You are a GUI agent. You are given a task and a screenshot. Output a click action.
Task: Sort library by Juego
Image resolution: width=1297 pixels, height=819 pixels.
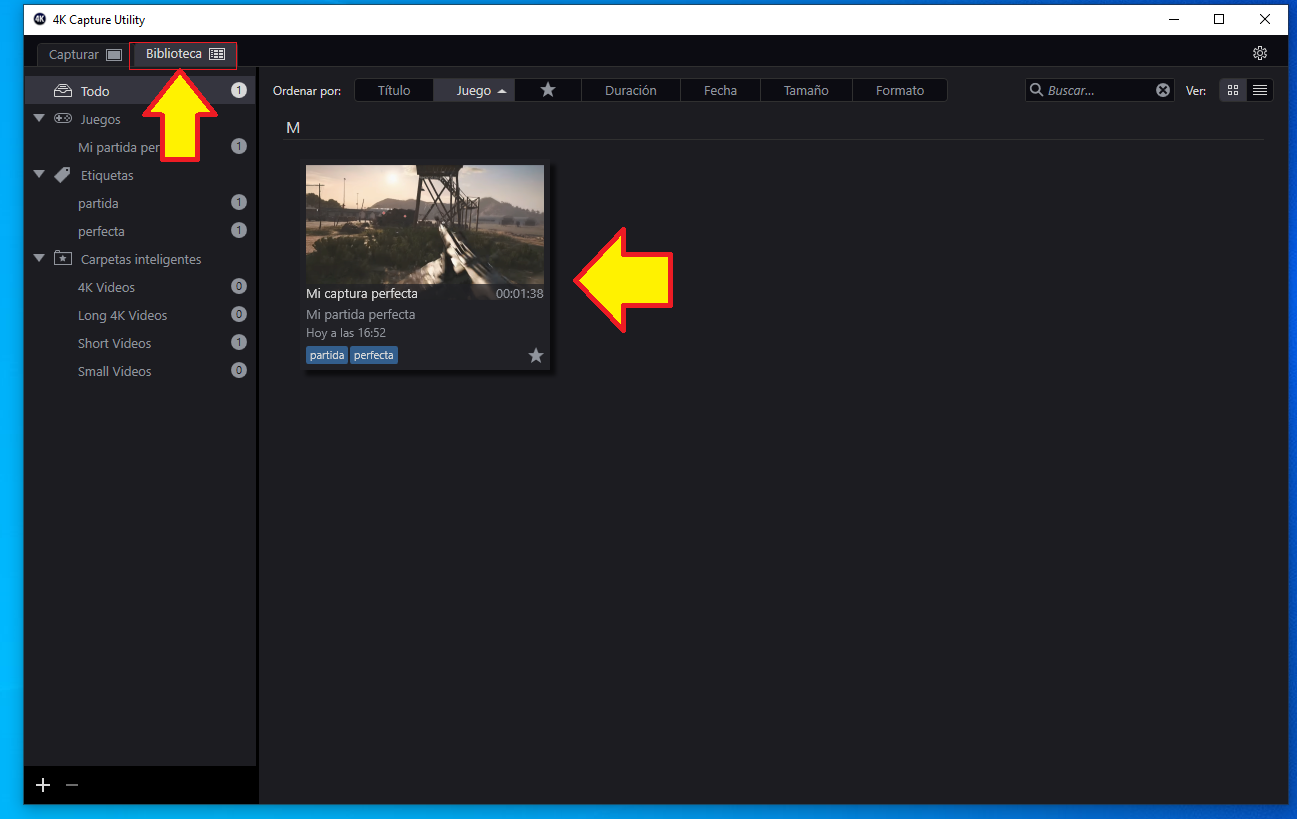point(474,90)
